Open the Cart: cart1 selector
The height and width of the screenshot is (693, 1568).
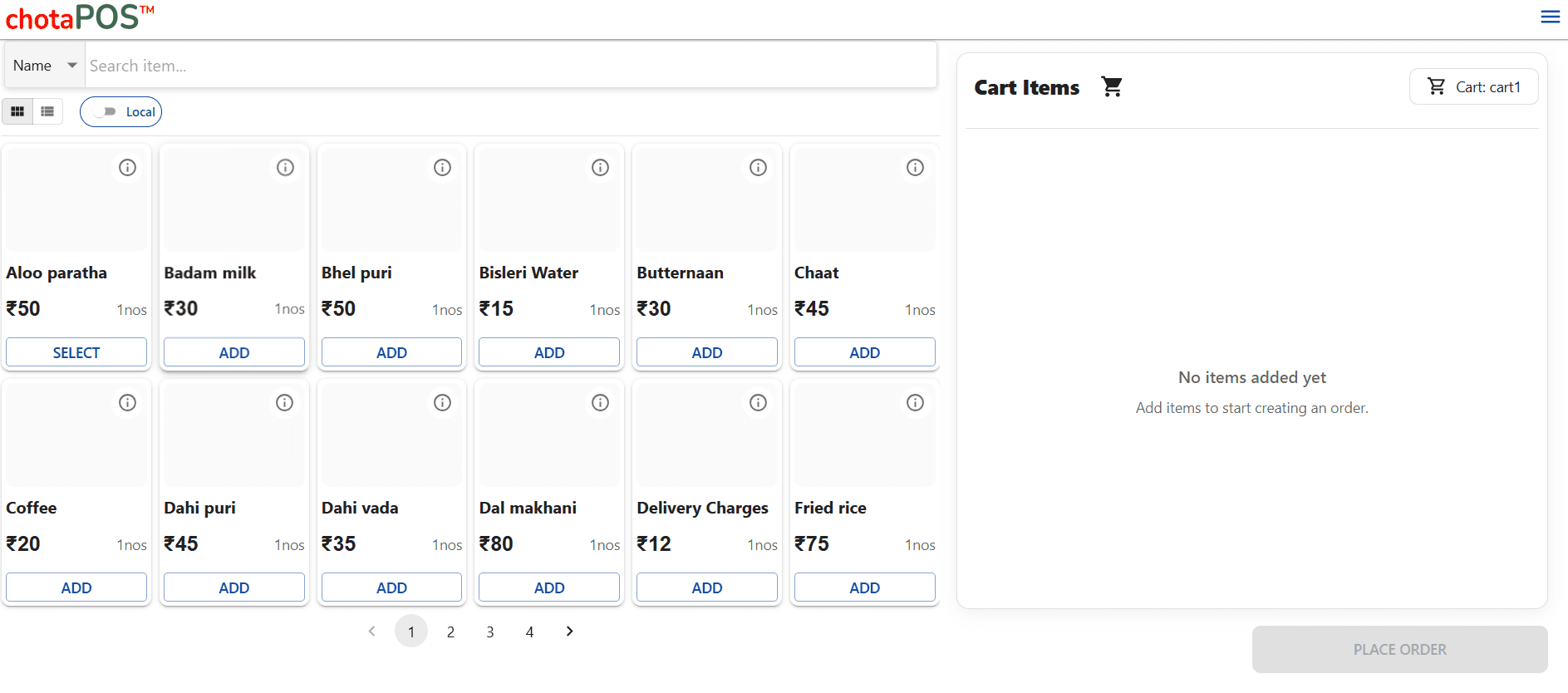[x=1473, y=86]
